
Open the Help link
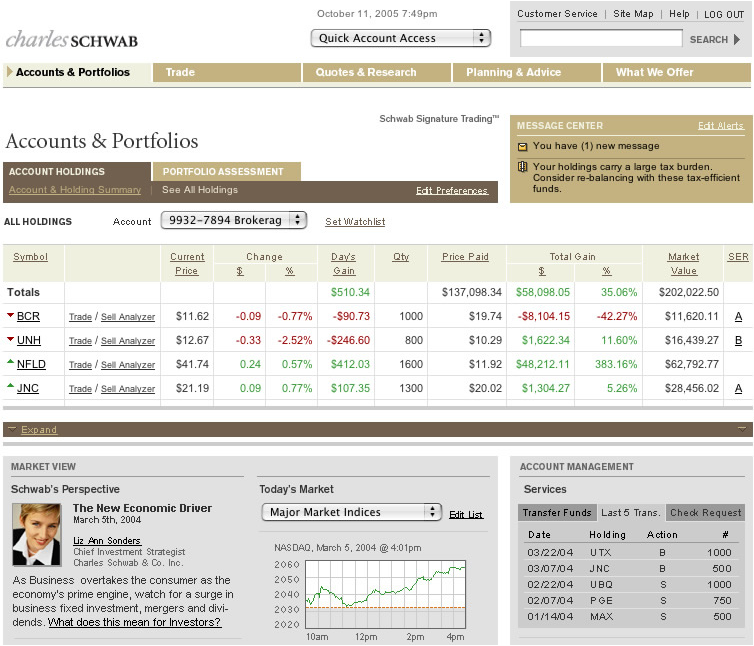coord(679,14)
